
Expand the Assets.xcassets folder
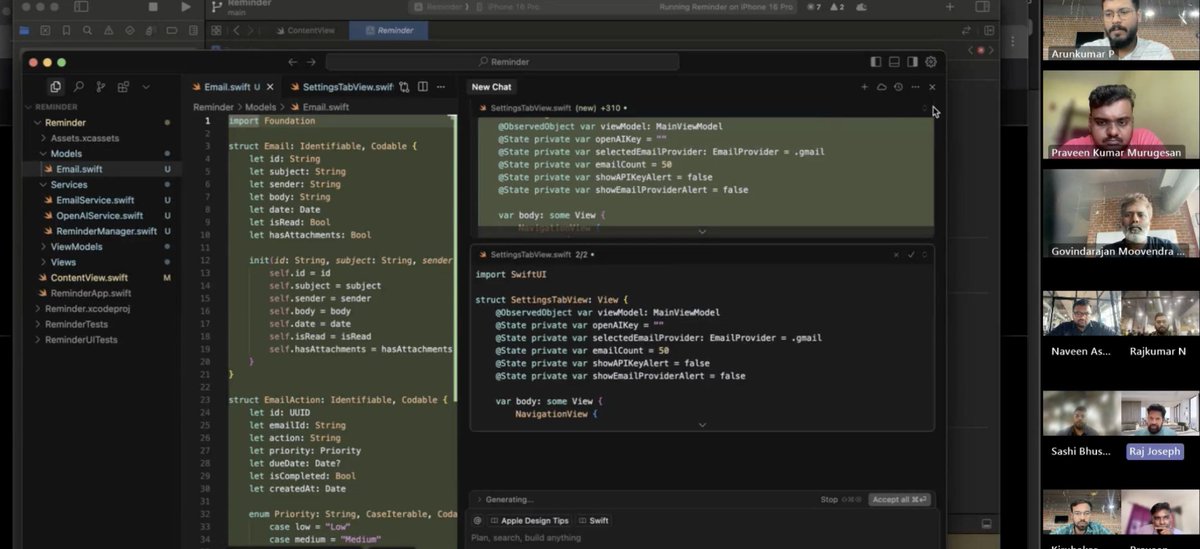tap(44, 138)
